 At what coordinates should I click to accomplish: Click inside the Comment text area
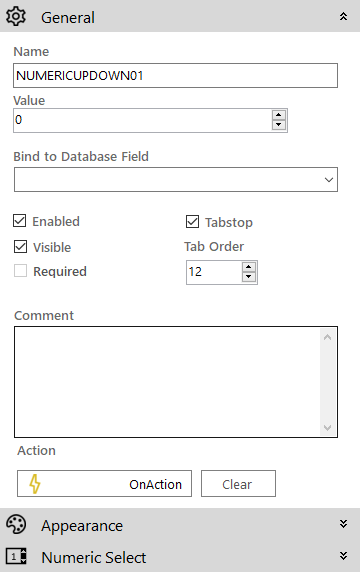click(167, 382)
